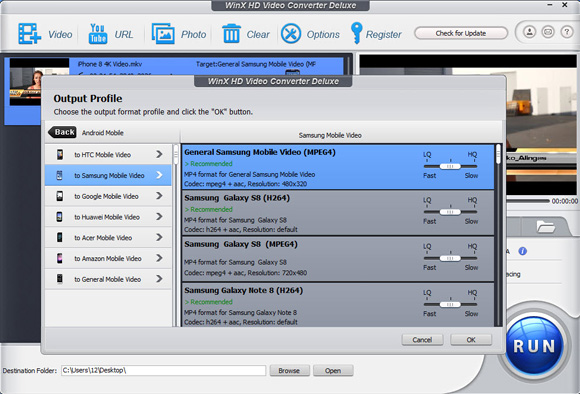Screen dimensions: 580x394
Task: Click the Browse button
Action: pyautogui.click(x=289, y=370)
